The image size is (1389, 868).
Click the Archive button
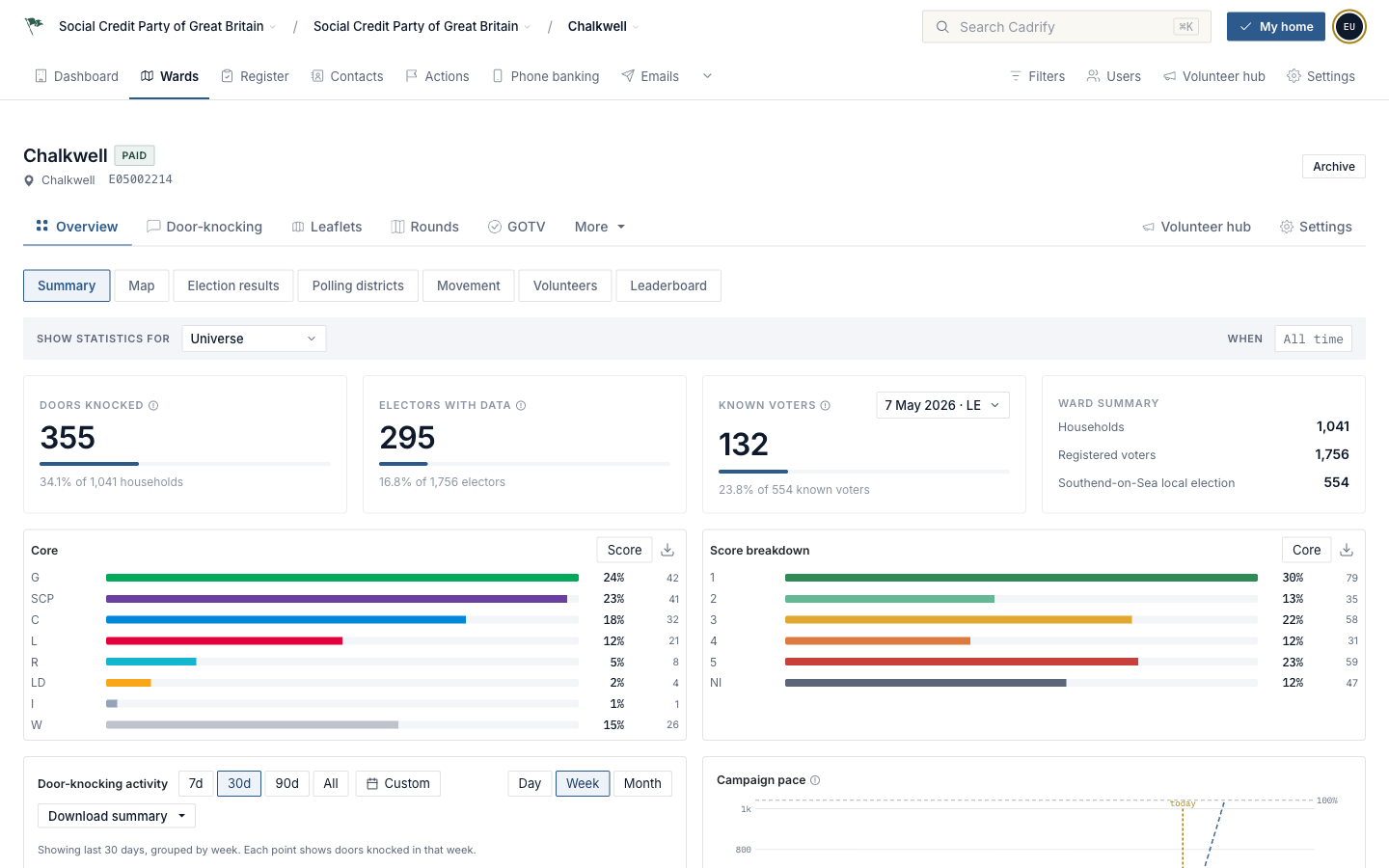pyautogui.click(x=1333, y=167)
